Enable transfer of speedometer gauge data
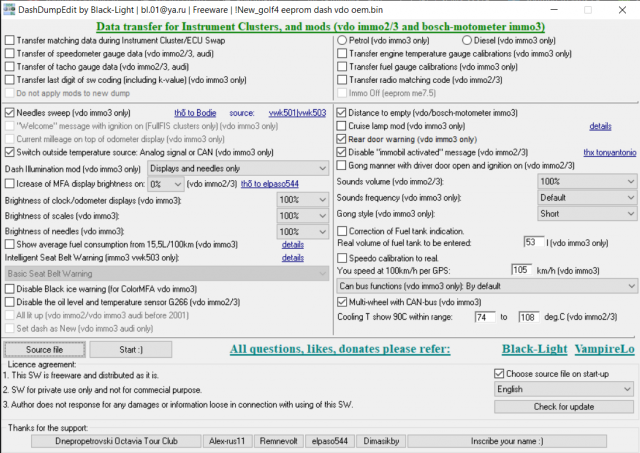This screenshot has height=453, width=640. [x=11, y=54]
